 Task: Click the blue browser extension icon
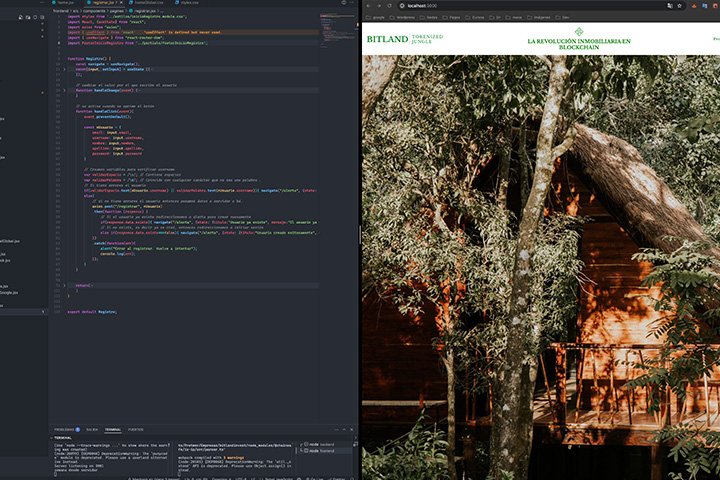[705, 6]
